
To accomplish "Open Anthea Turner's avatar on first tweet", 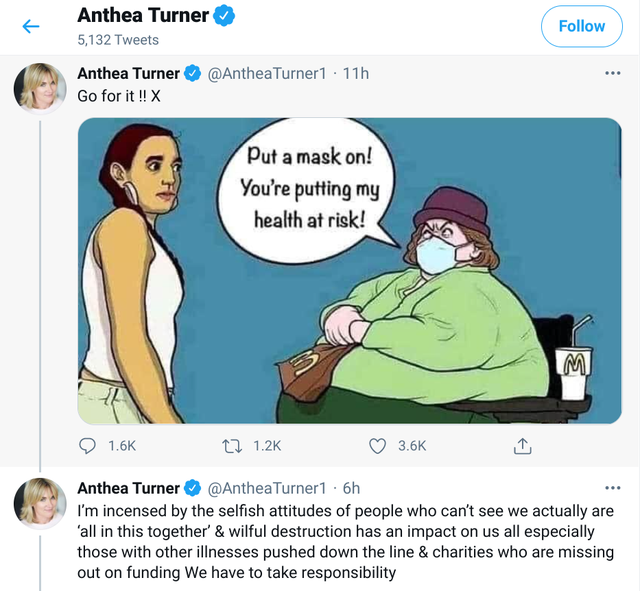I will click(40, 90).
